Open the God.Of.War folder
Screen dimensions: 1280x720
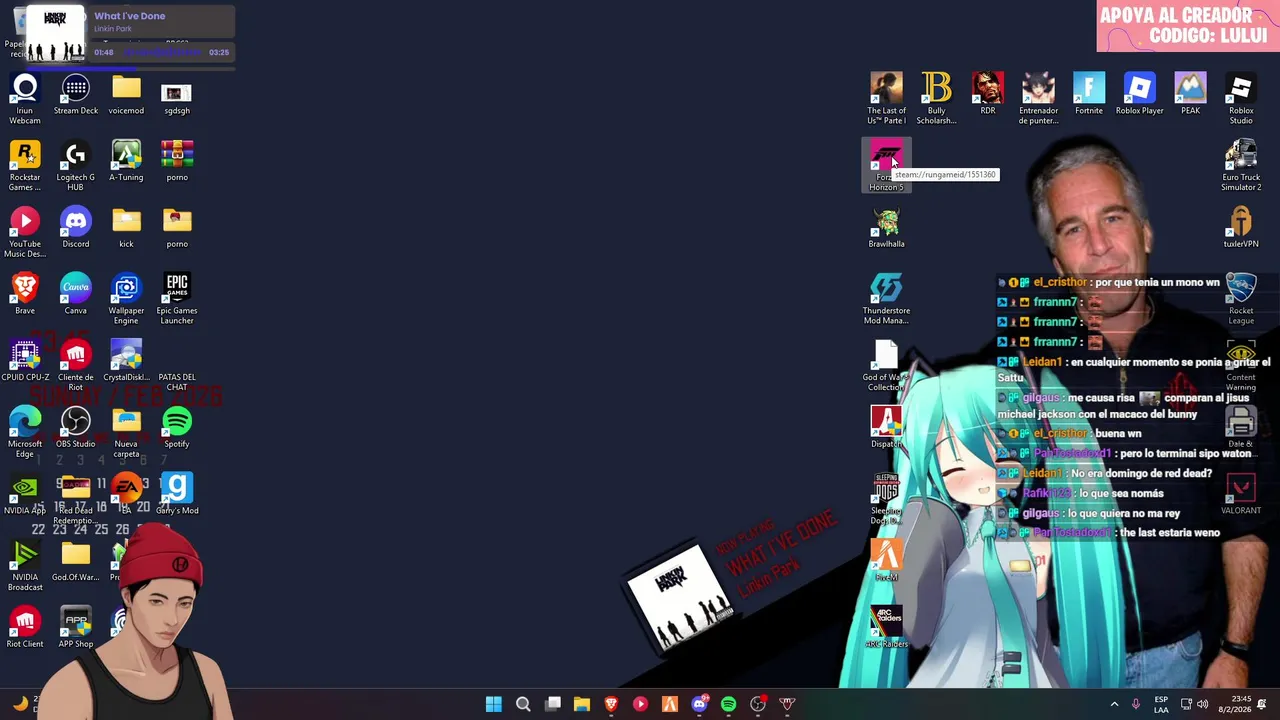click(76, 561)
